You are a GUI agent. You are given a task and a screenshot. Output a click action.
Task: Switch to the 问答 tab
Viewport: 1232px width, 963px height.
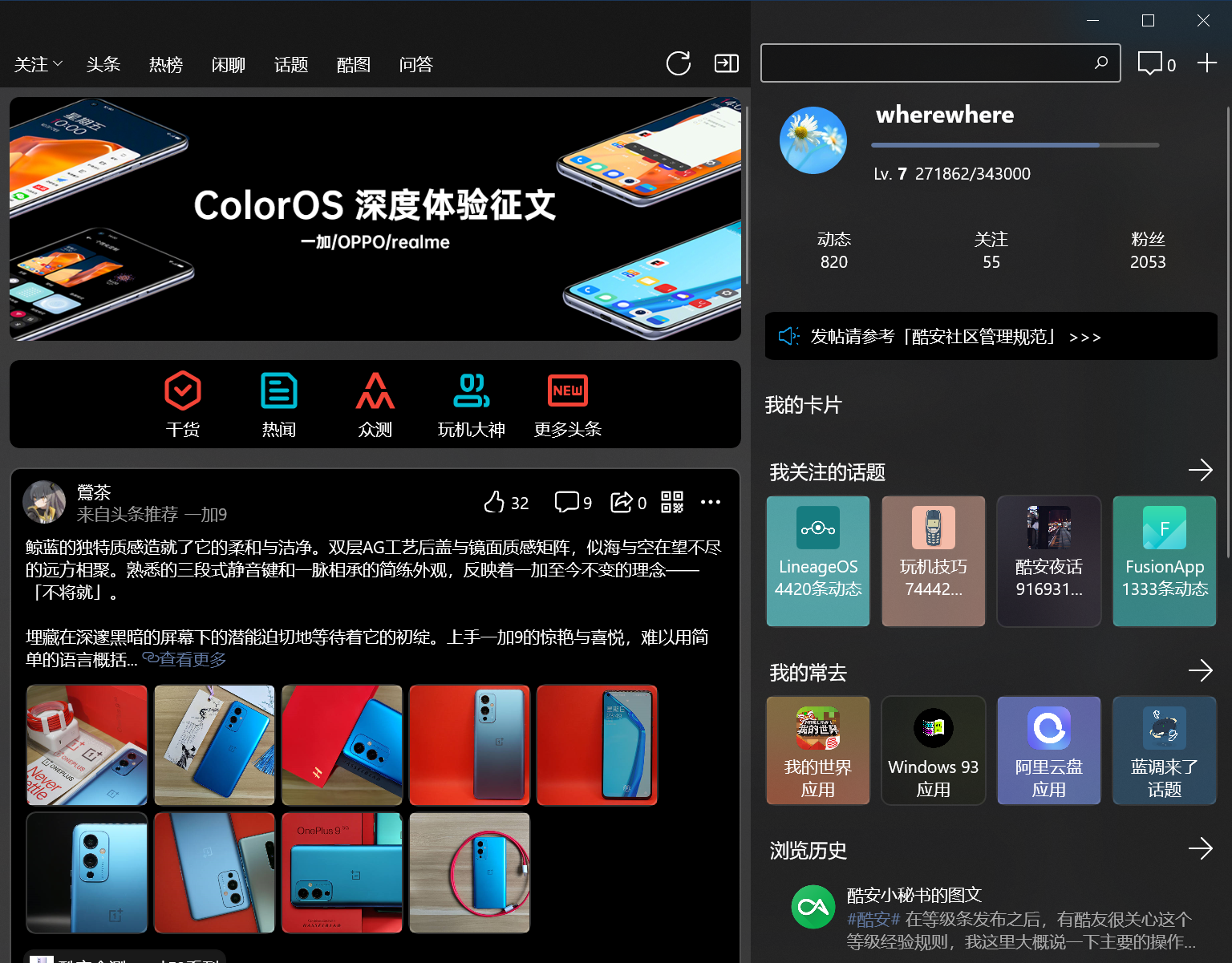pos(416,64)
